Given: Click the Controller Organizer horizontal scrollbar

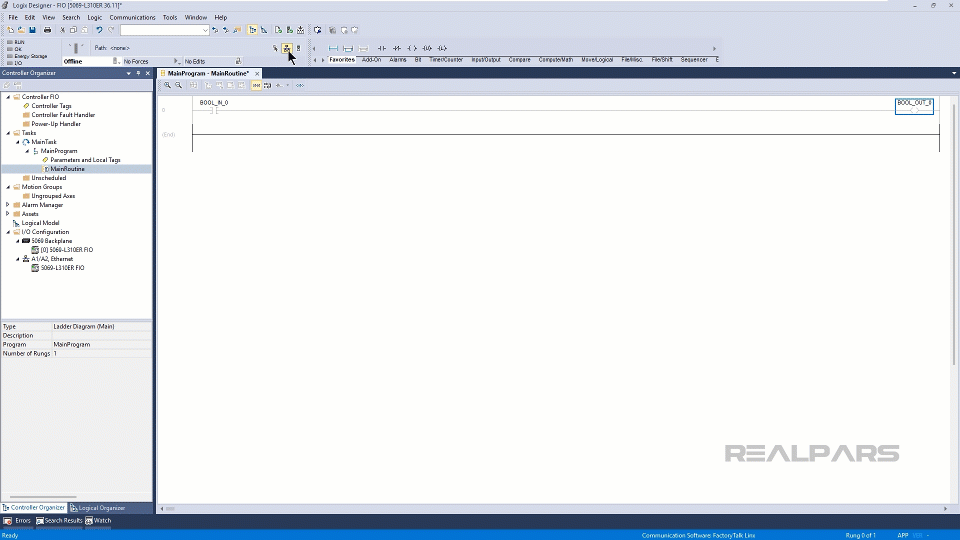Looking at the screenshot, I should [x=43, y=497].
